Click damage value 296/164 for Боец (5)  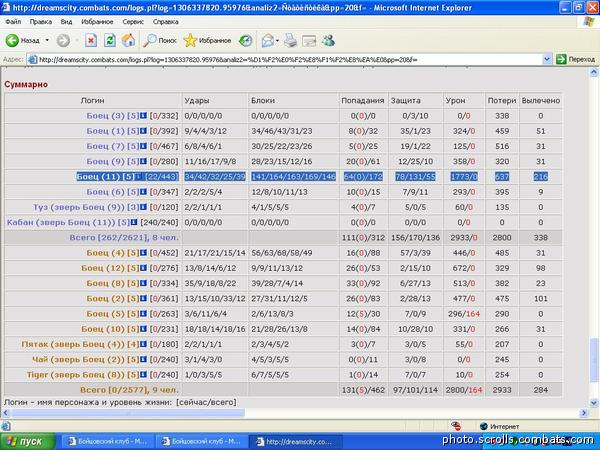[x=464, y=314]
